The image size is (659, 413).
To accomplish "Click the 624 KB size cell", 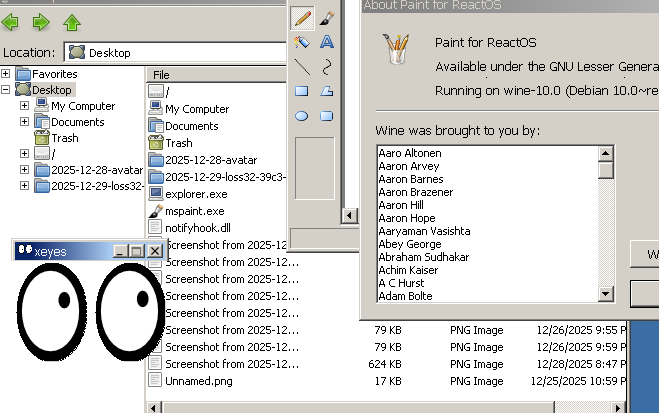I will click(x=385, y=364).
